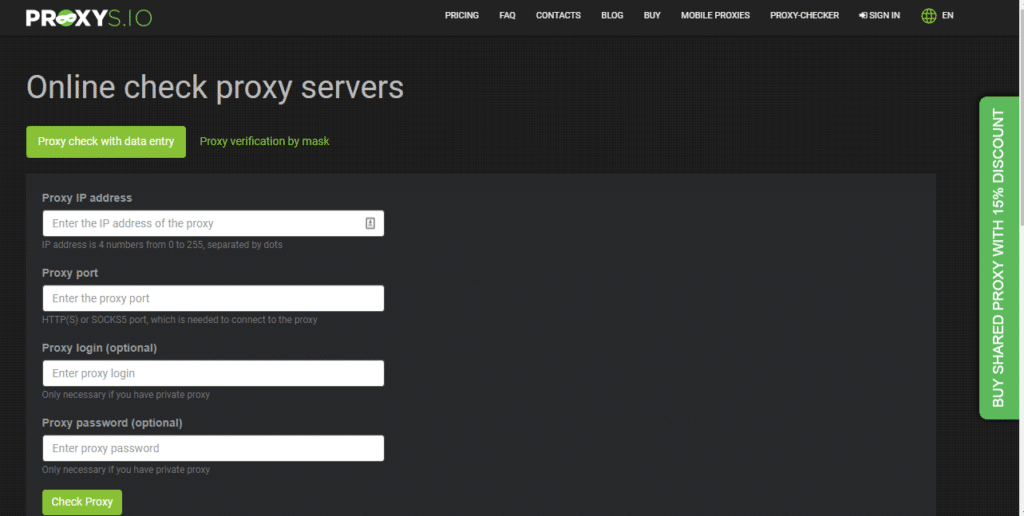This screenshot has height=516, width=1024.
Task: Open PROXY-CHECKER page
Action: (805, 16)
